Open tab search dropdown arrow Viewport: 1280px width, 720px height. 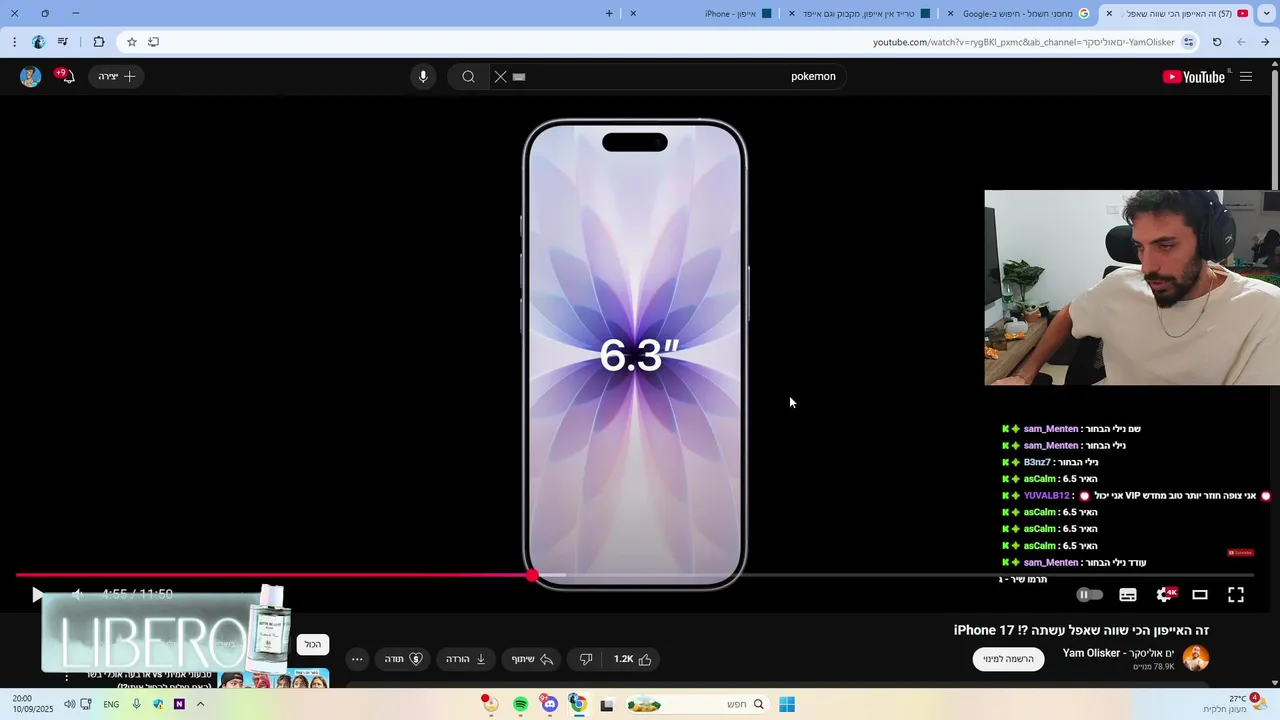point(1266,14)
